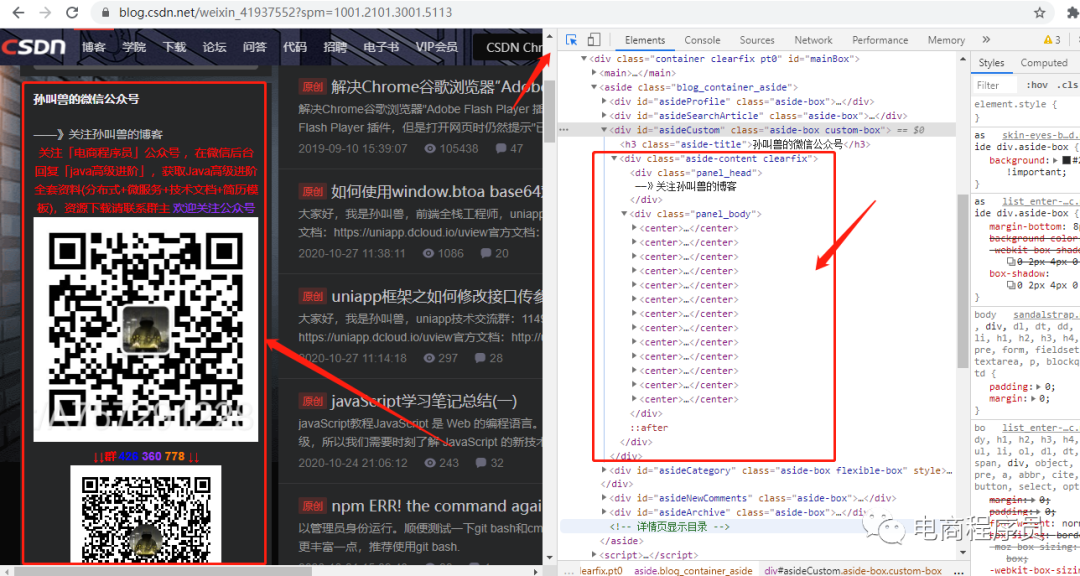This screenshot has width=1080, height=576.
Task: Click the browser forward arrow
Action: pyautogui.click(x=45, y=12)
